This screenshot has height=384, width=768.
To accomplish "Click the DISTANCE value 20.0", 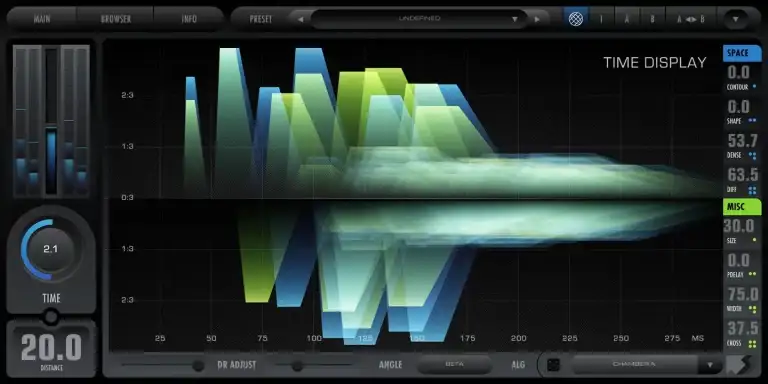I will pos(51,347).
